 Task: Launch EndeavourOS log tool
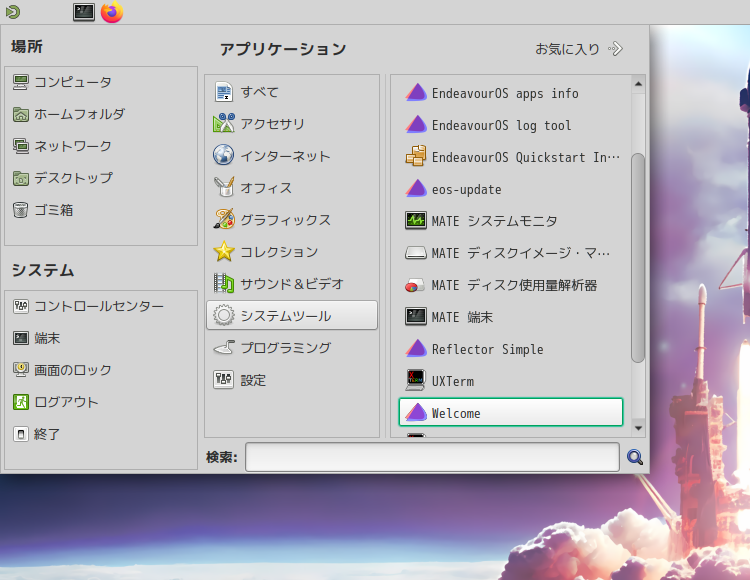click(511, 125)
